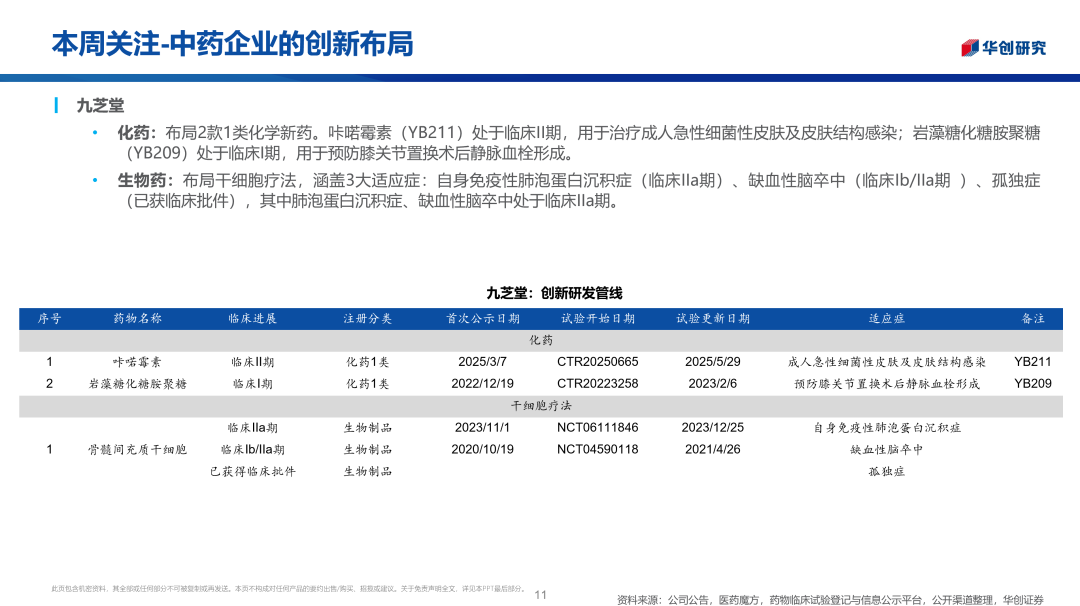The height and width of the screenshot is (606, 1080).
Task: Click 生物制品 in the 临床IIa期 row
Action: point(368,428)
